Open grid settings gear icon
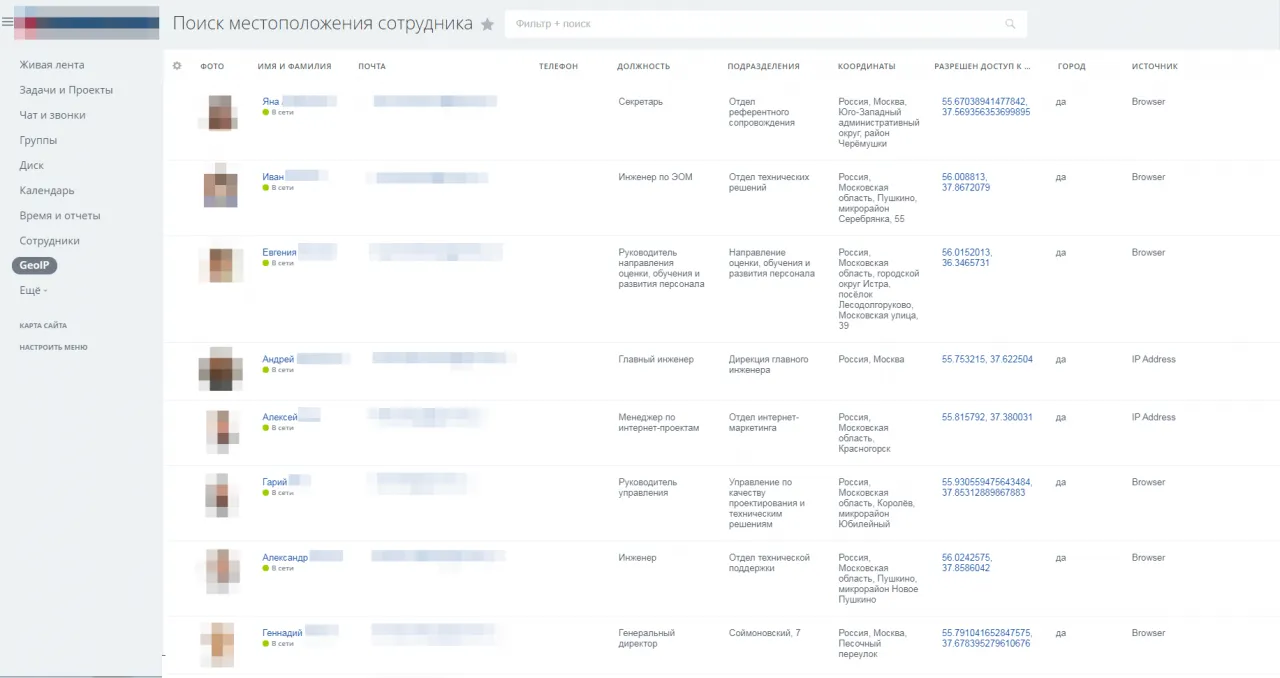The width and height of the screenshot is (1280, 678). coord(177,66)
